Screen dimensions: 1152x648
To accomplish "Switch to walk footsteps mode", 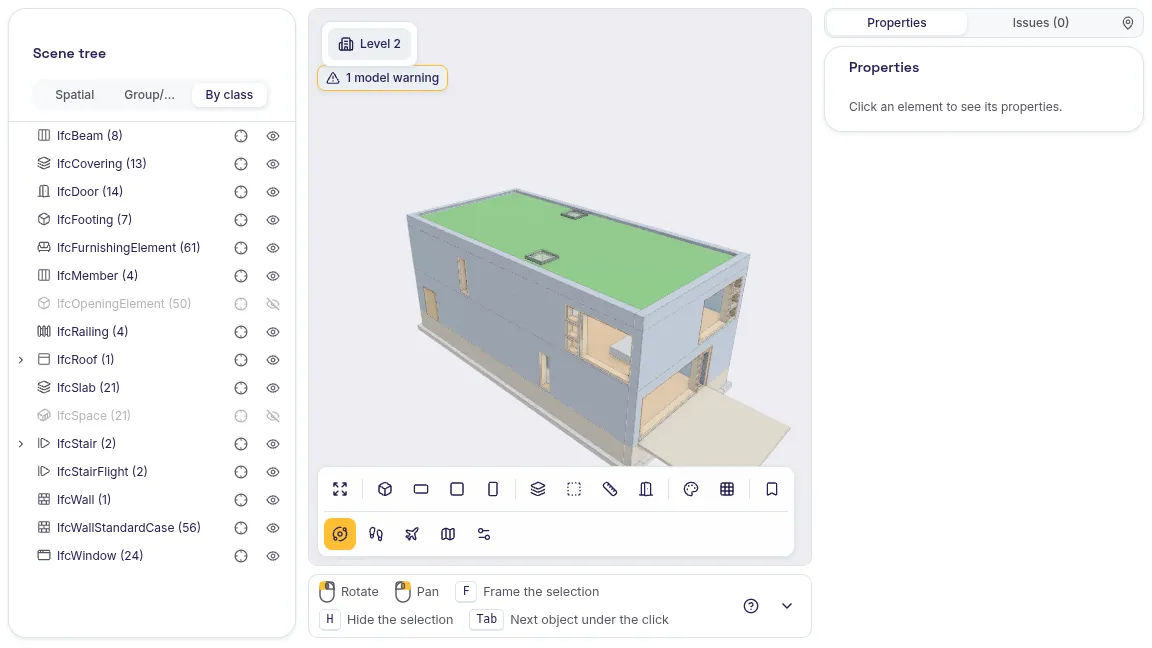I will click(x=375, y=534).
